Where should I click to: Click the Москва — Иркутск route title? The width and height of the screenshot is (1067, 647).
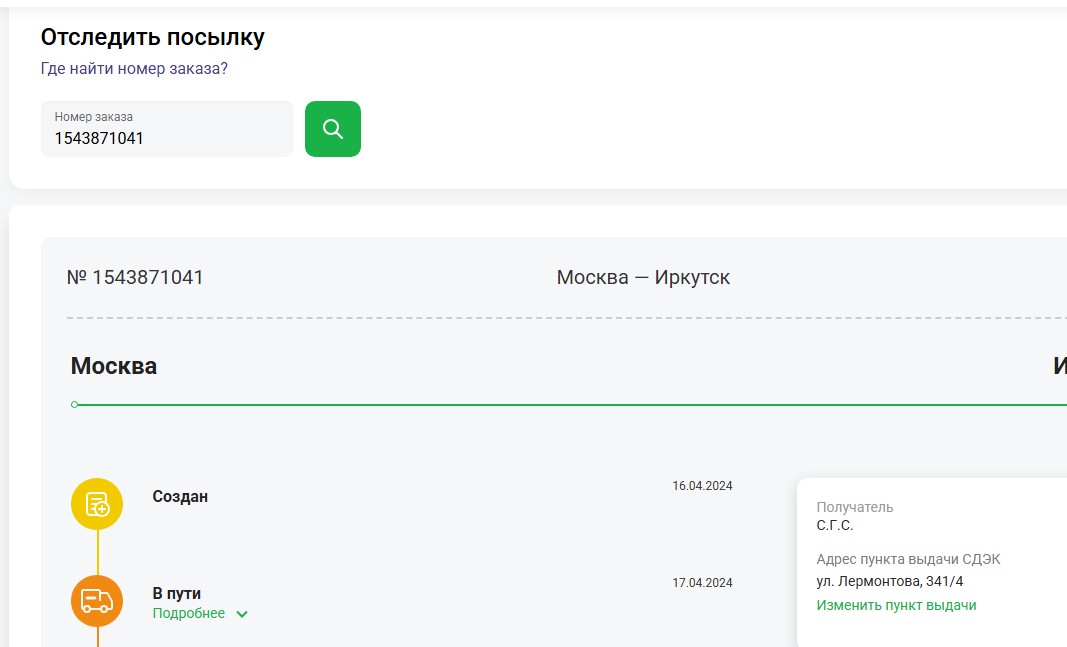(x=643, y=277)
